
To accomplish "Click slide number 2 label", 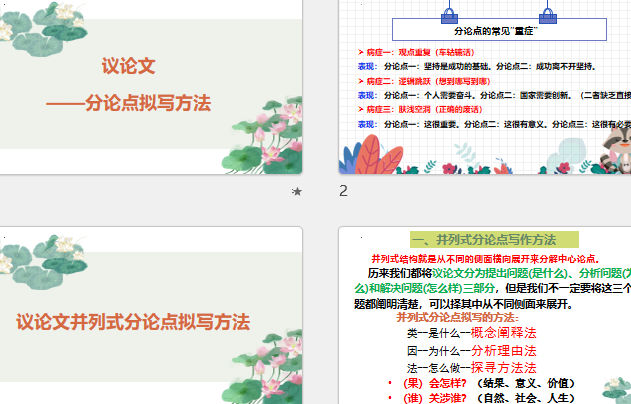I will point(344,191).
